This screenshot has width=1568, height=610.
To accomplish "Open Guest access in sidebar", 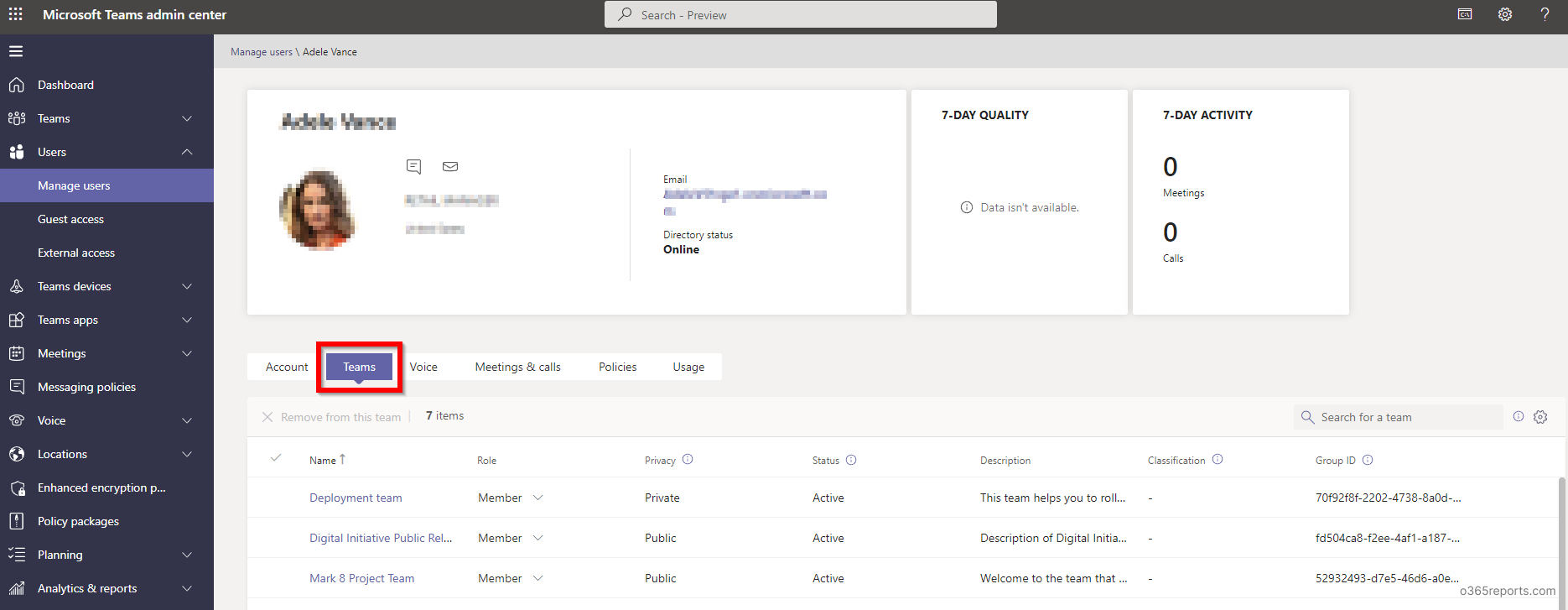I will [106, 219].
